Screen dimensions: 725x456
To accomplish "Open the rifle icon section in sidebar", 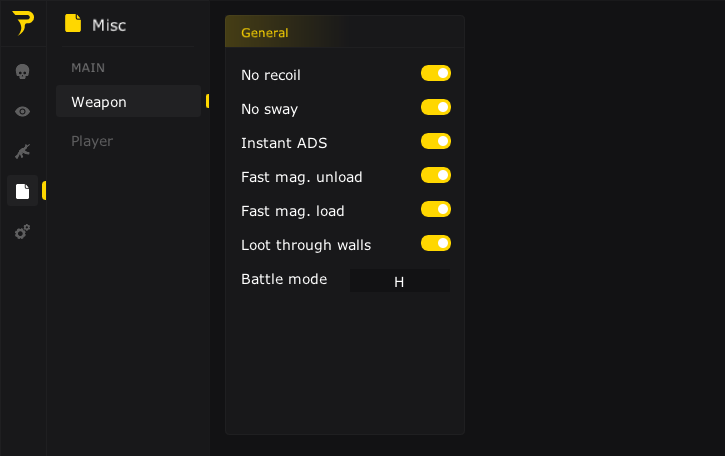I will pos(22,151).
